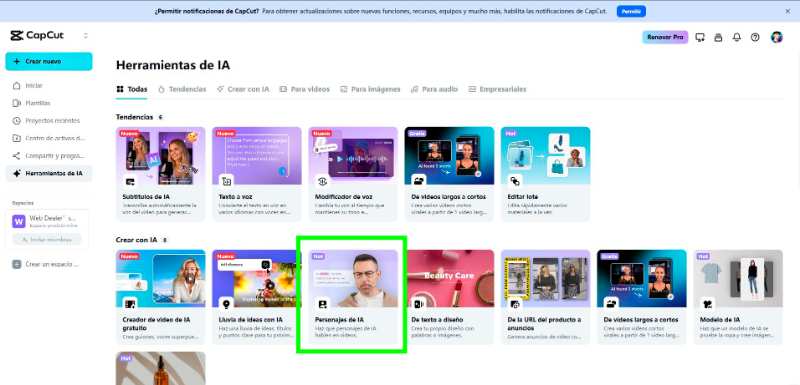
Task: Open Creador de video de IA gratuito card
Action: pos(161,297)
